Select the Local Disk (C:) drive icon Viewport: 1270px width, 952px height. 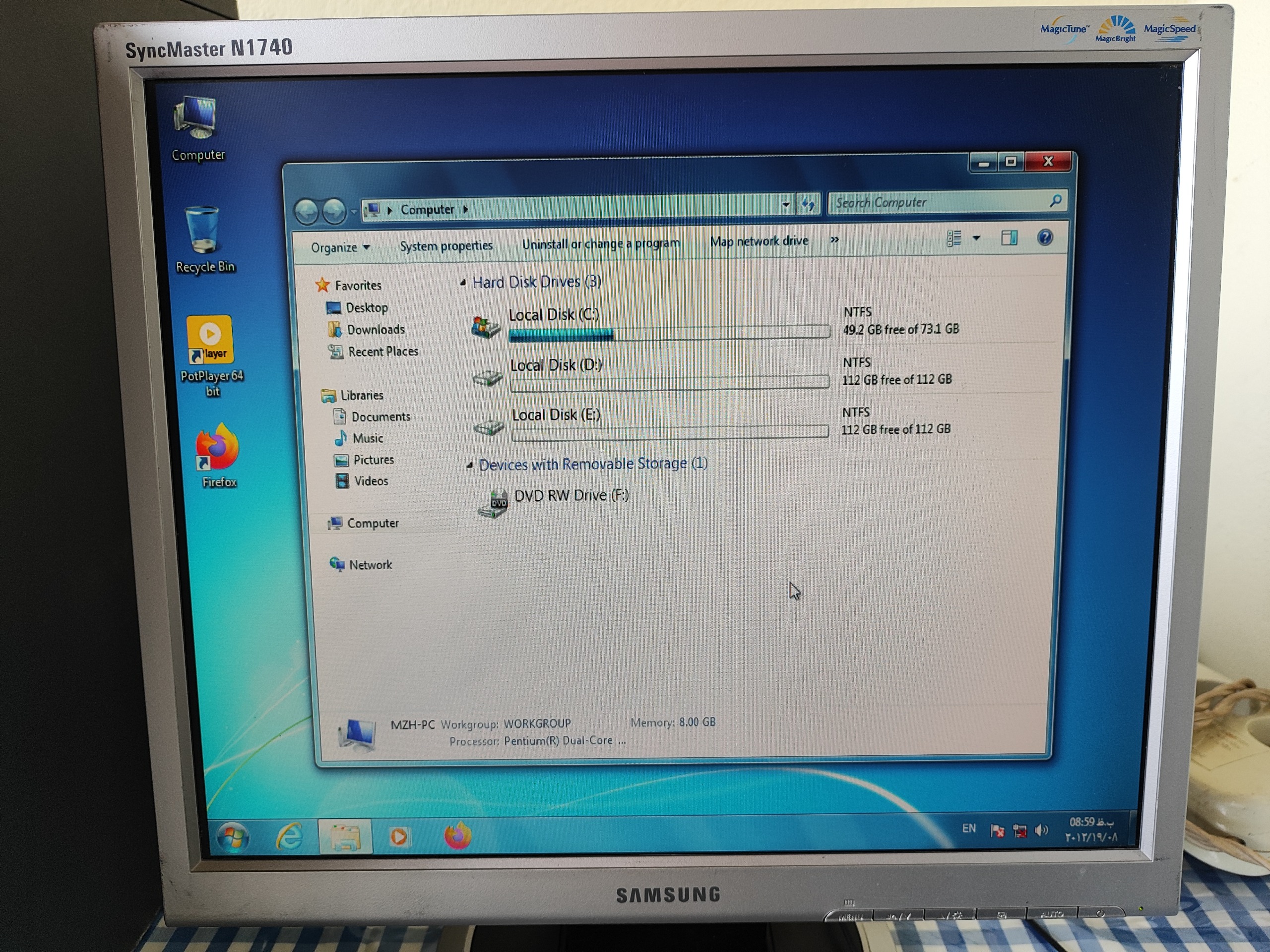[485, 327]
